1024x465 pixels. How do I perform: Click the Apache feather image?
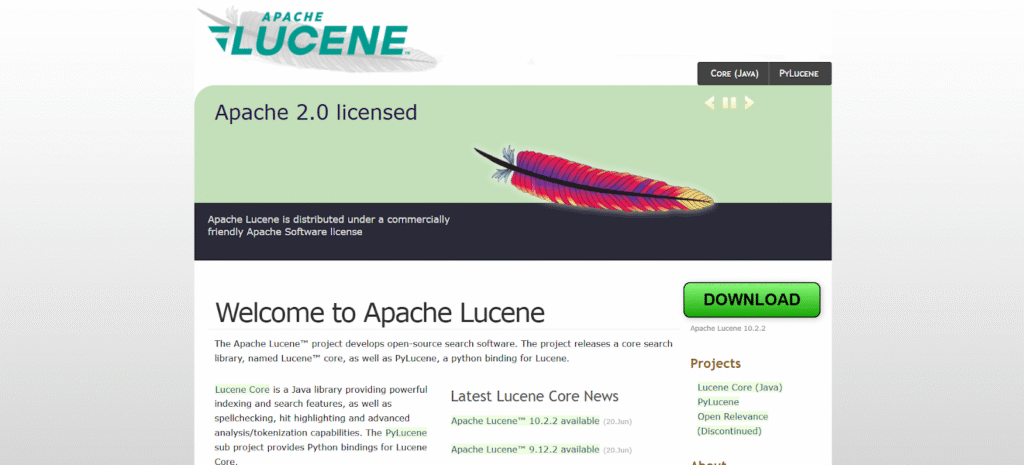pyautogui.click(x=593, y=177)
